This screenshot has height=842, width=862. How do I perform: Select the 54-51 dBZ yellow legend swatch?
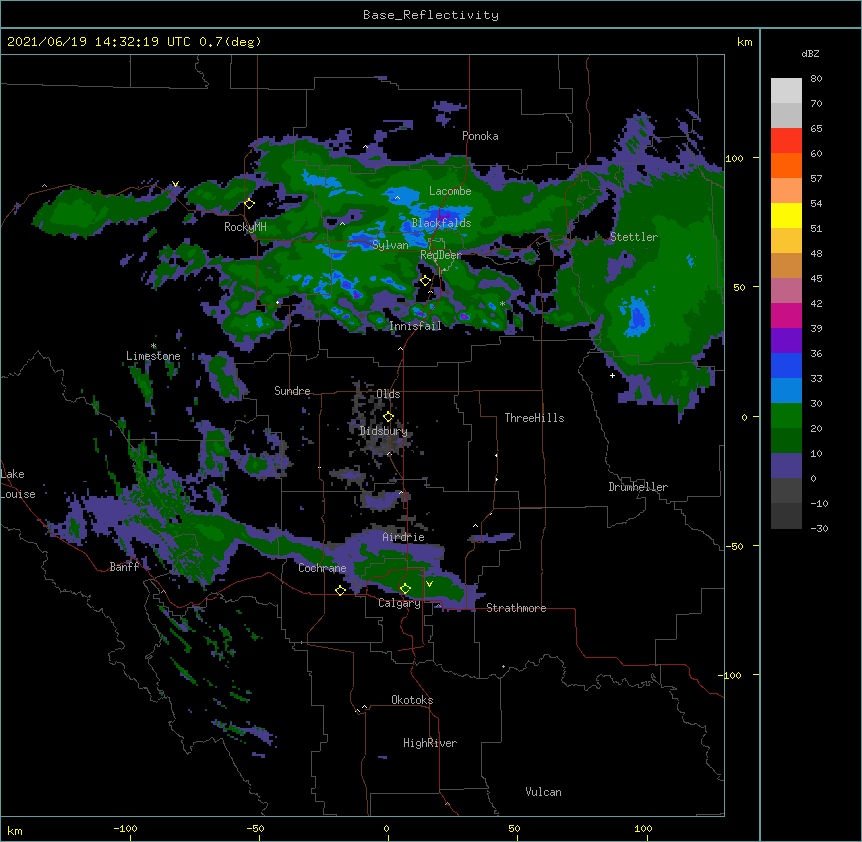(786, 215)
